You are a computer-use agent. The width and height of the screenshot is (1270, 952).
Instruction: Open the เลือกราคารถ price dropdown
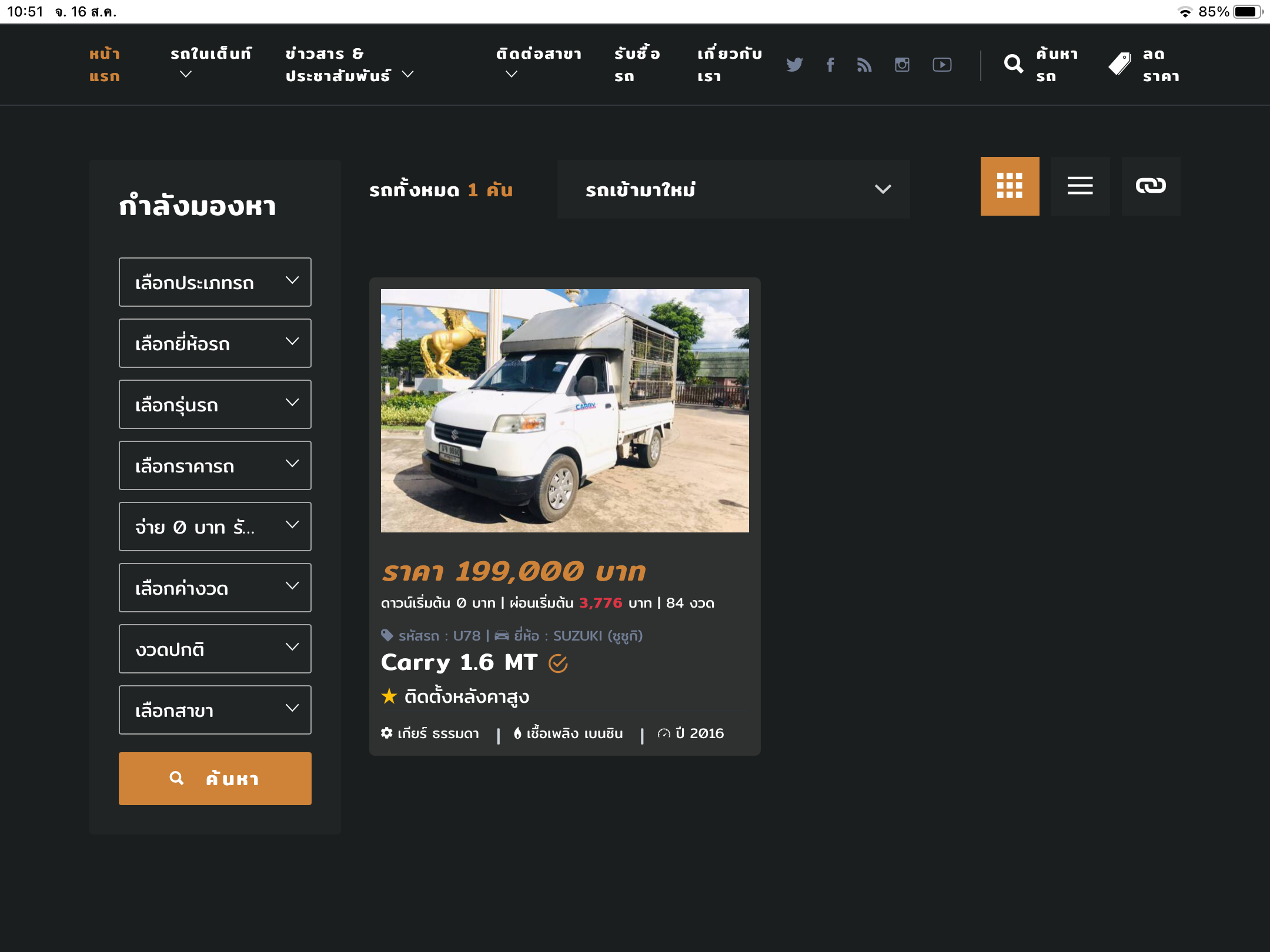point(215,465)
